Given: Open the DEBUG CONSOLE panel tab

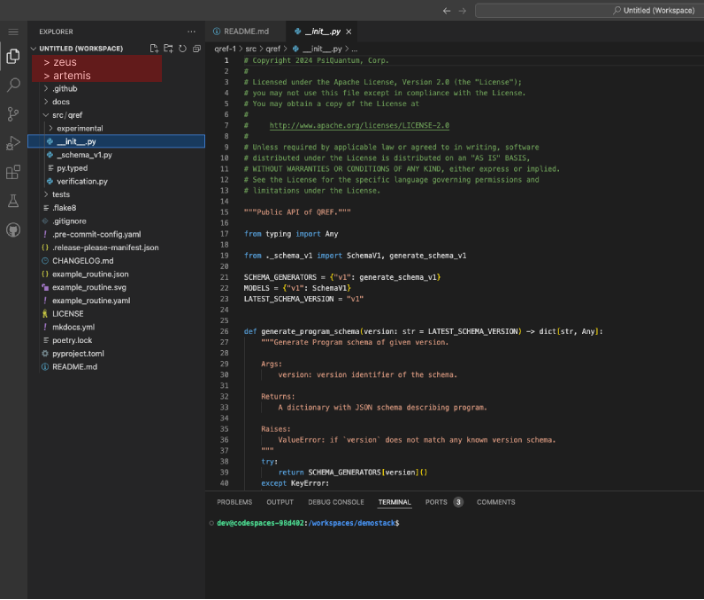Looking at the screenshot, I should click(x=336, y=502).
